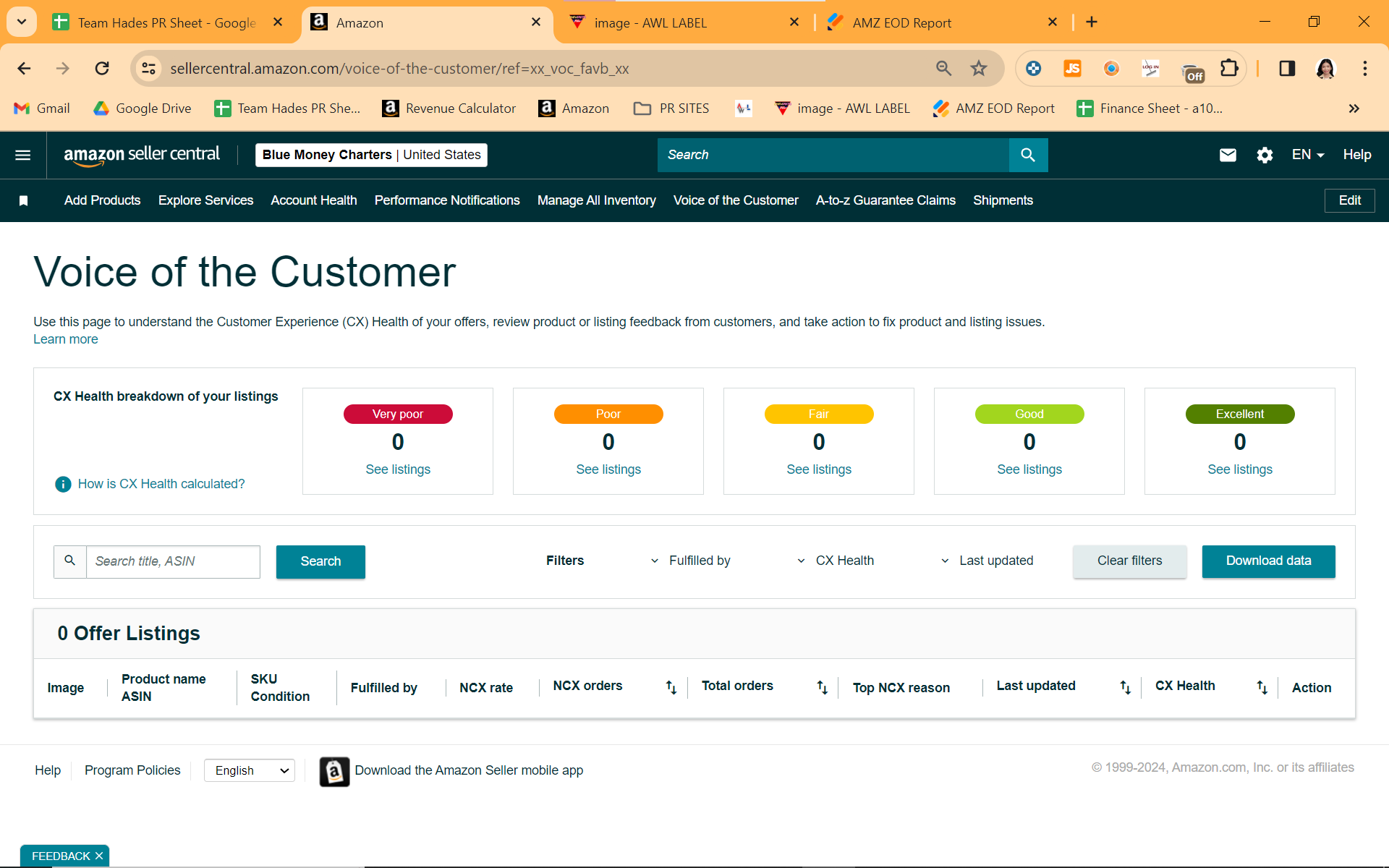Click the bookmark flag icon in navigation bar
The height and width of the screenshot is (868, 1389).
(23, 200)
